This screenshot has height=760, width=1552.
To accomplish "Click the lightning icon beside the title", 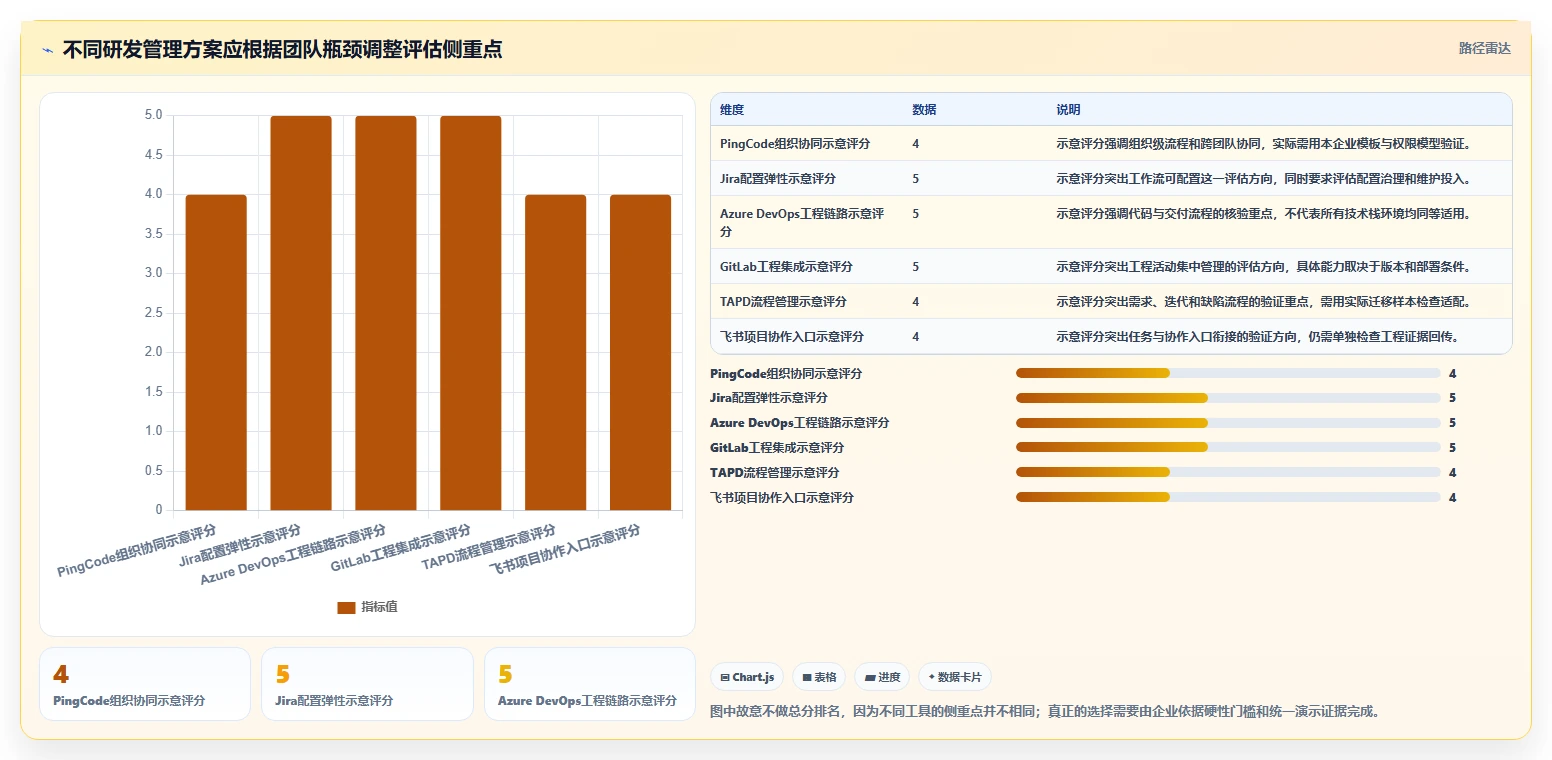I will pos(47,50).
